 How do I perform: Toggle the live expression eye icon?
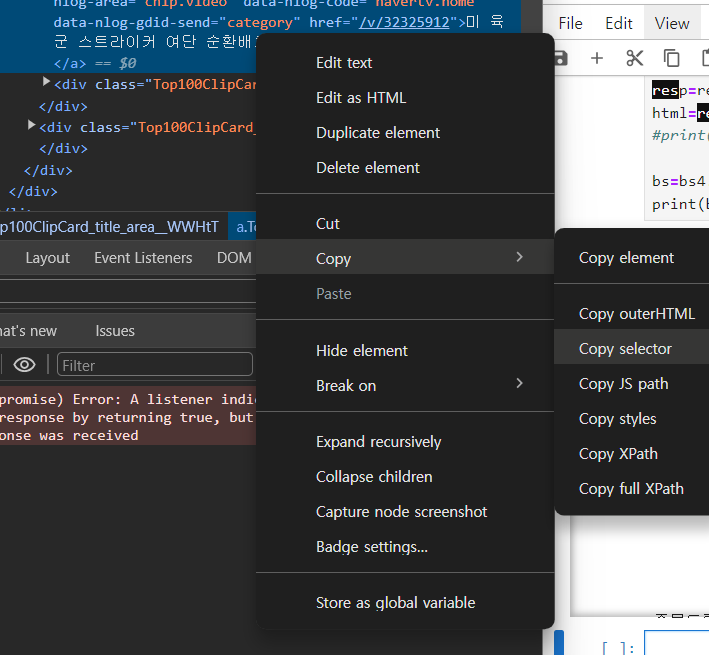(24, 364)
